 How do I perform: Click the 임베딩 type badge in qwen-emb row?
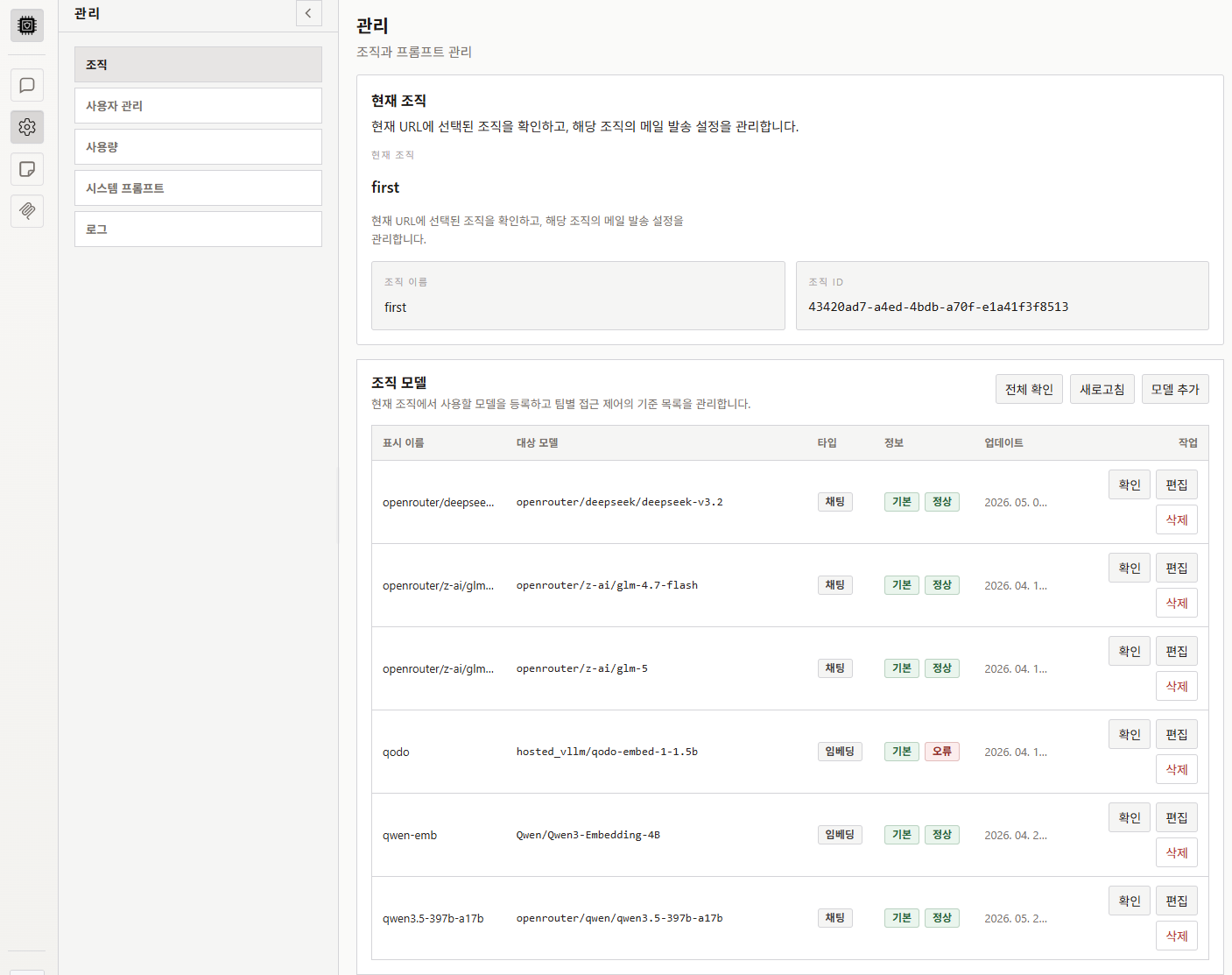[840, 835]
